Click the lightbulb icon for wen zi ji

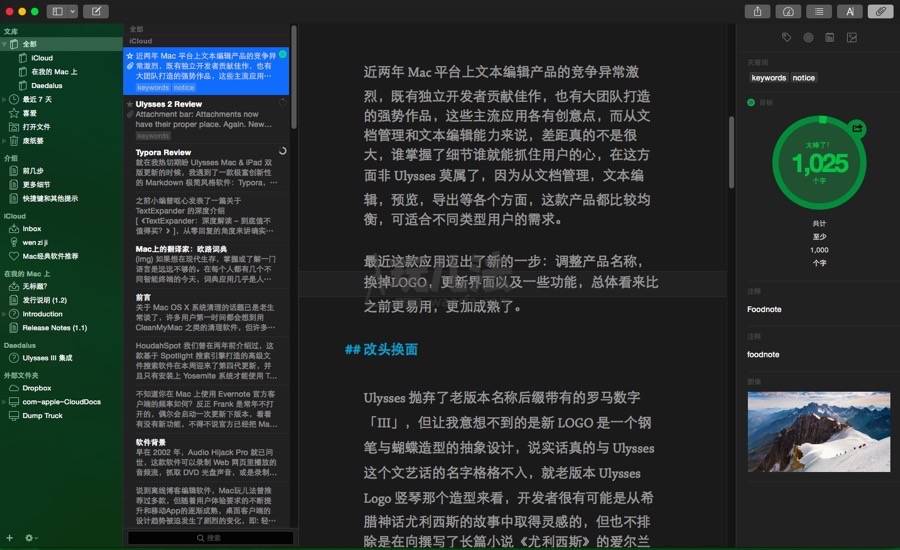pos(14,242)
